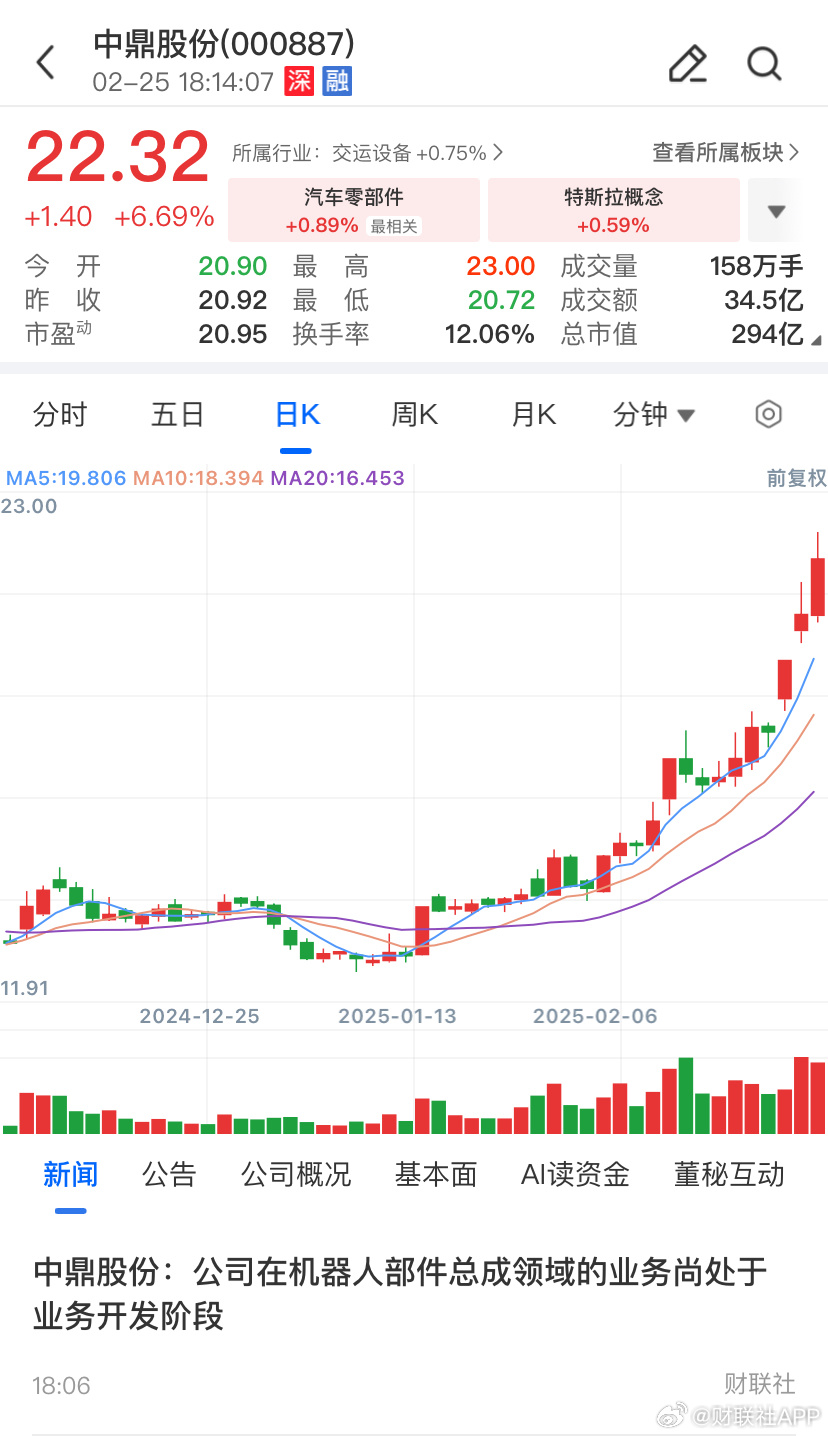The width and height of the screenshot is (828, 1436).
Task: Tap the 今开 value 20.90
Action: 233,267
